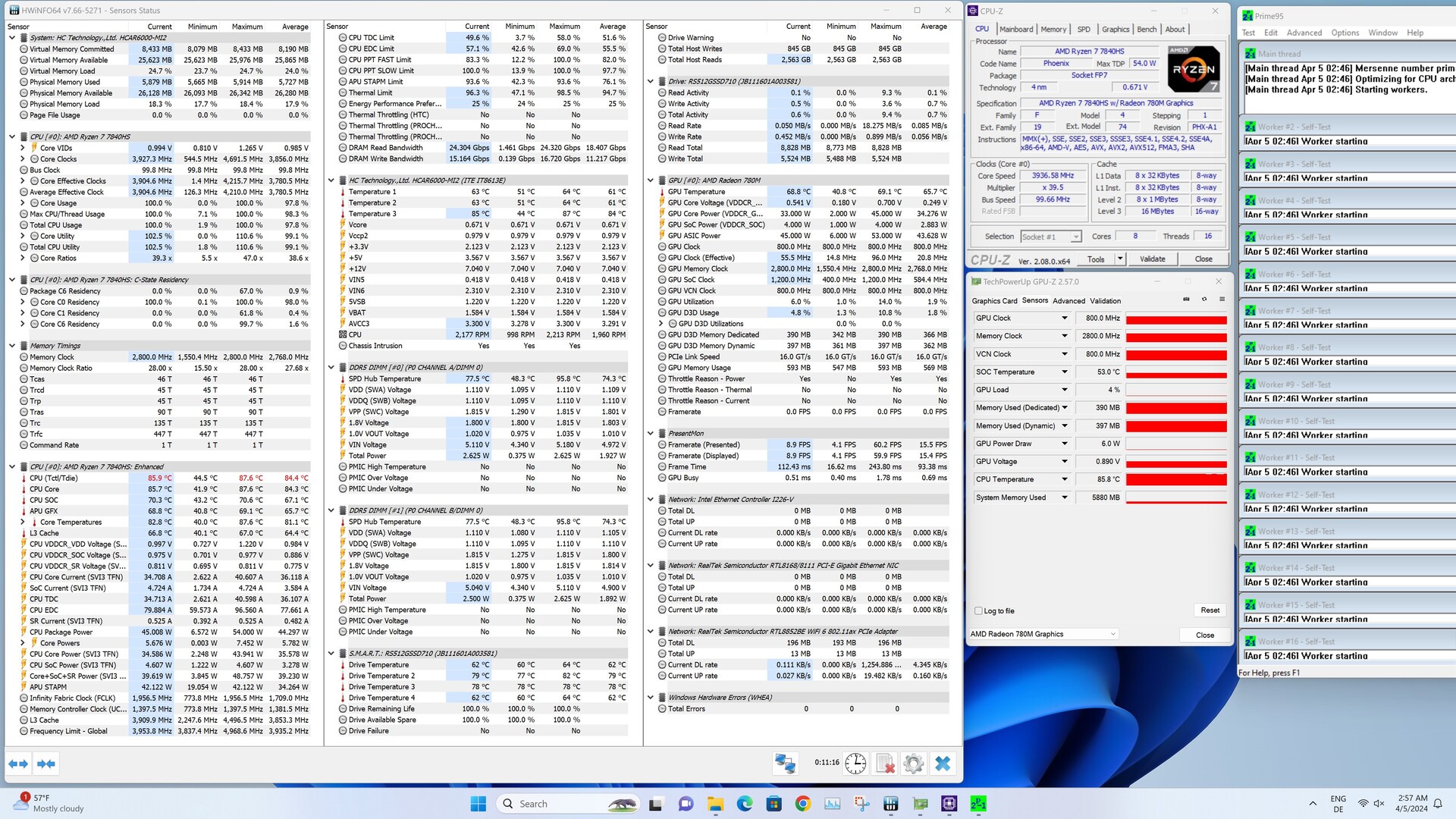
Task: Click CPU Temperature red graph in GPU-Z
Action: (1176, 479)
